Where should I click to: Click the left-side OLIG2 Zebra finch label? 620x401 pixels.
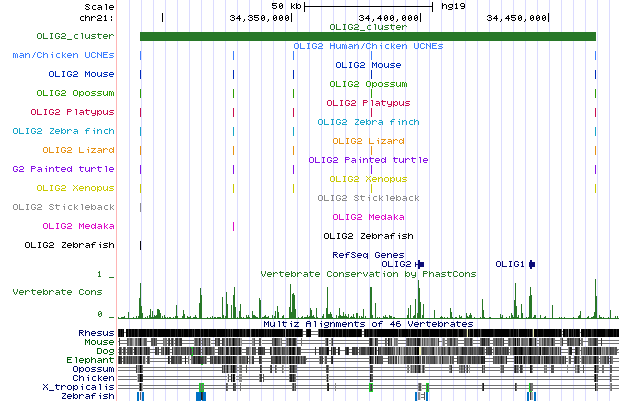[63, 131]
